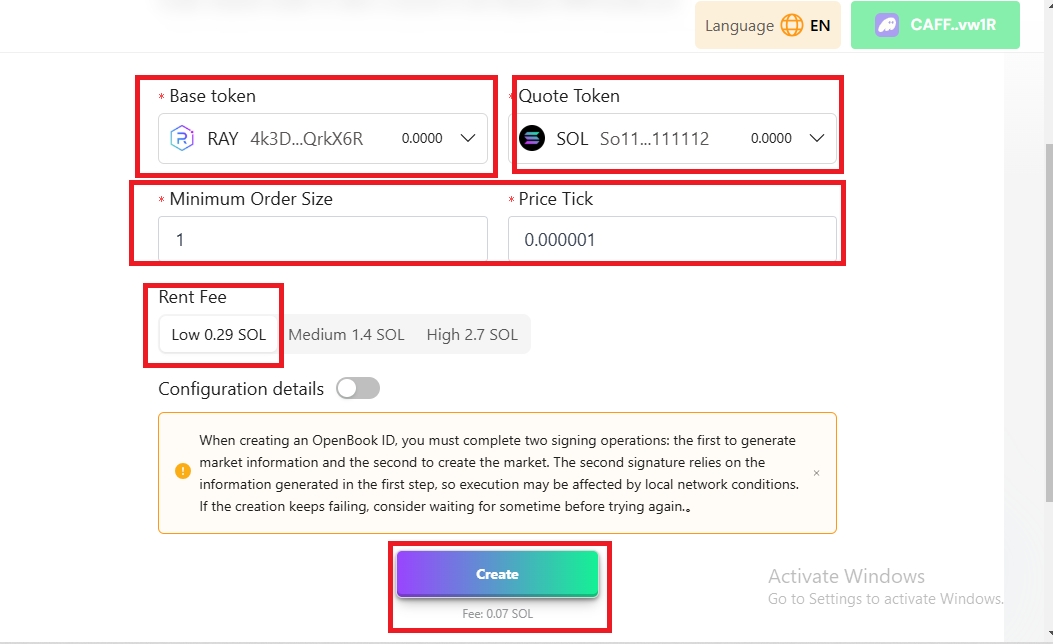Click the SOL token logo
The width and height of the screenshot is (1053, 644).
click(532, 139)
